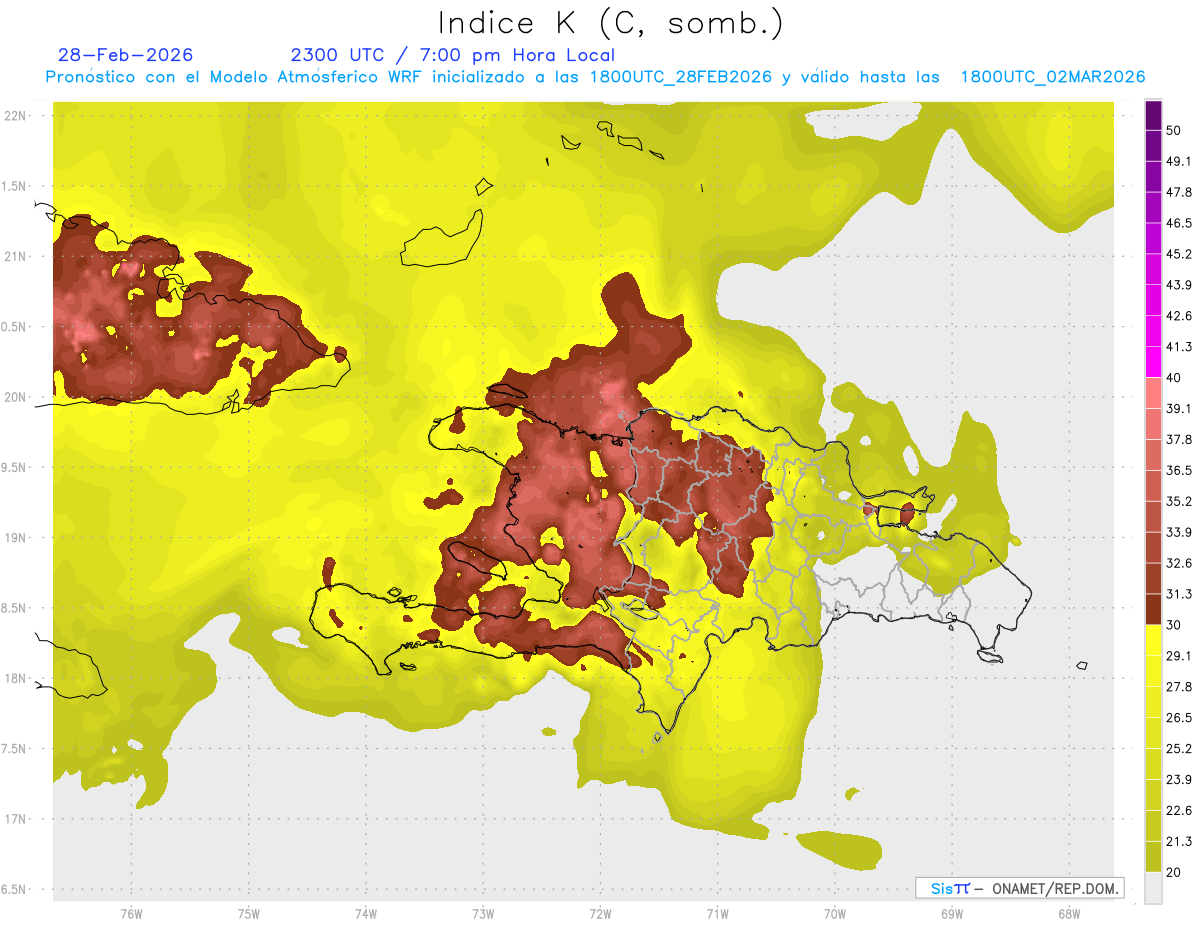Click '2300 UTC / 7:00 pm Hora Local'
The width and height of the screenshot is (1200, 927).
point(453,55)
